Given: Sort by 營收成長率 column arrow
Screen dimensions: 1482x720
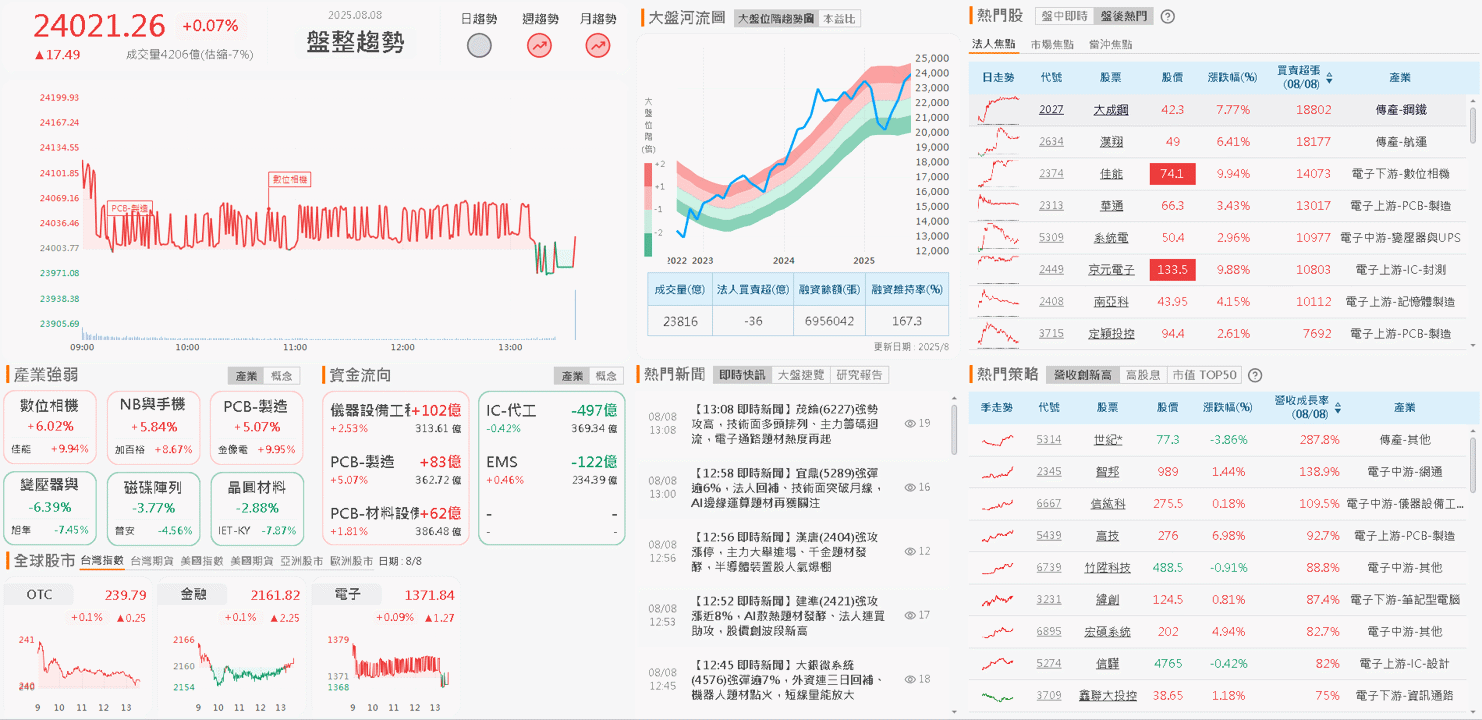Looking at the screenshot, I should [x=1338, y=408].
